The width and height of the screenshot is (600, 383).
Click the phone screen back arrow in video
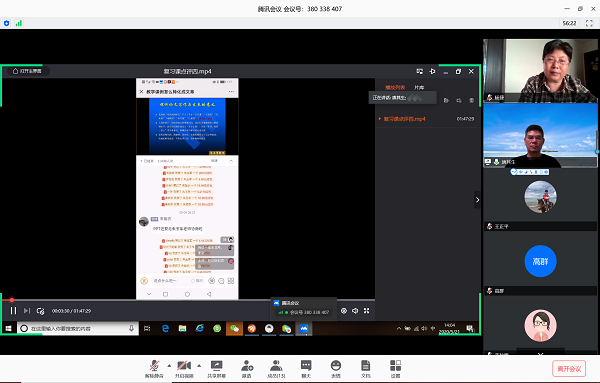point(209,294)
